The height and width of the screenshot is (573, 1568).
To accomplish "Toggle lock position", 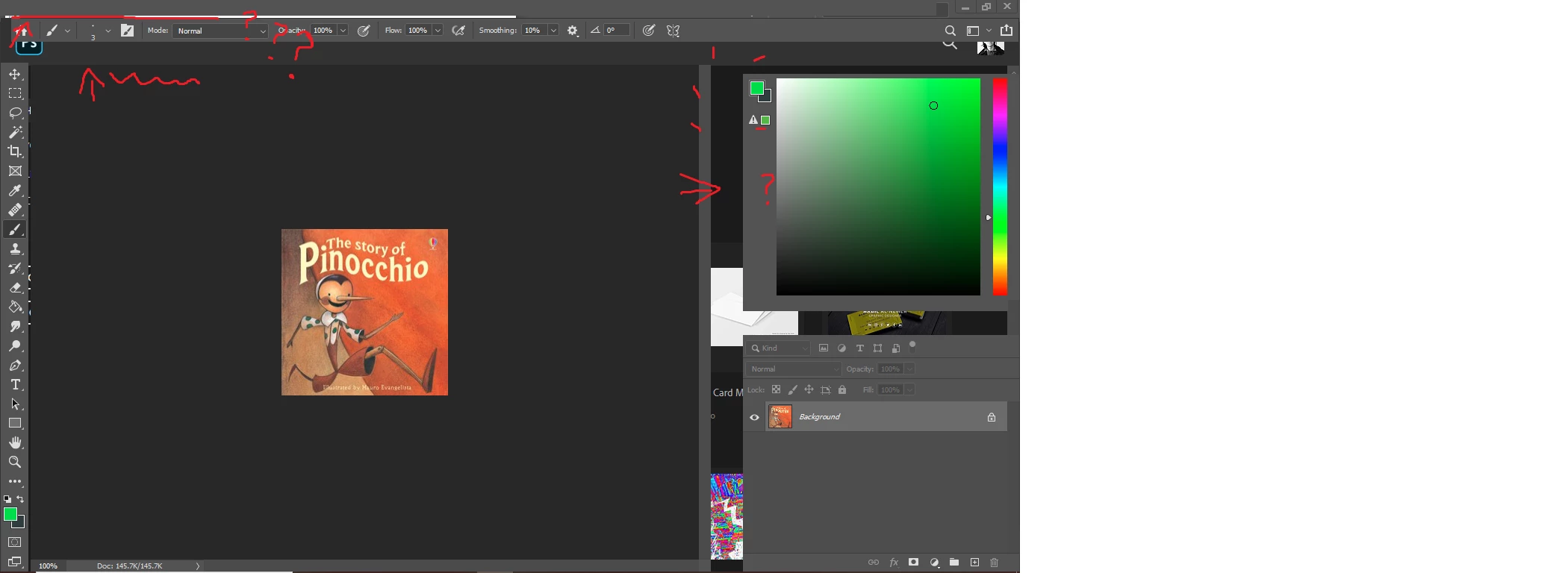I will click(809, 390).
